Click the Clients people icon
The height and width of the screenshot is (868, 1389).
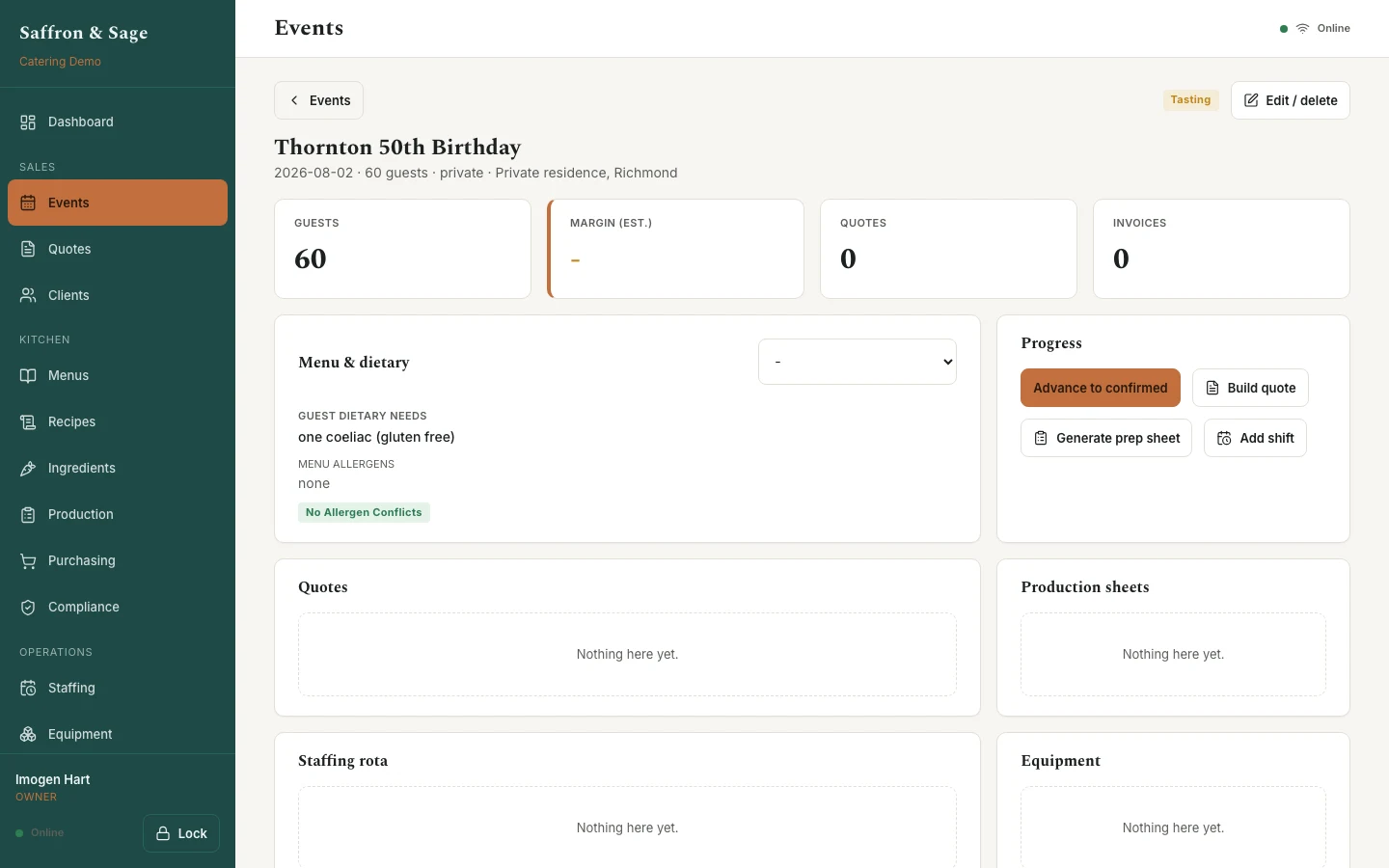(28, 296)
